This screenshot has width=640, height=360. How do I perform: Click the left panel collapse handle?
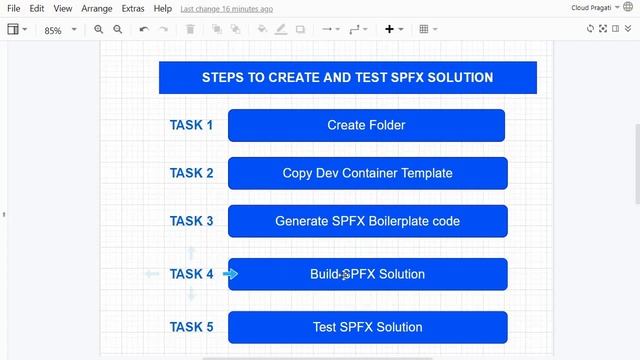4,214
